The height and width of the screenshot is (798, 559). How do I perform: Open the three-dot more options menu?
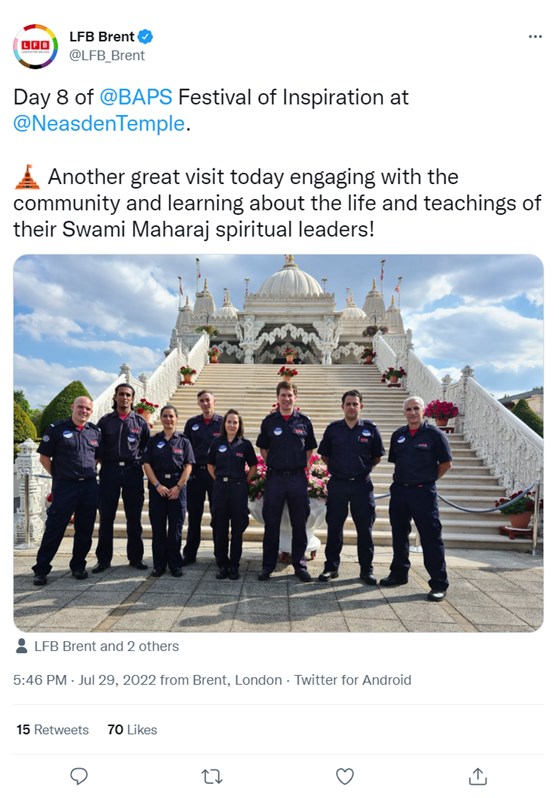point(535,37)
